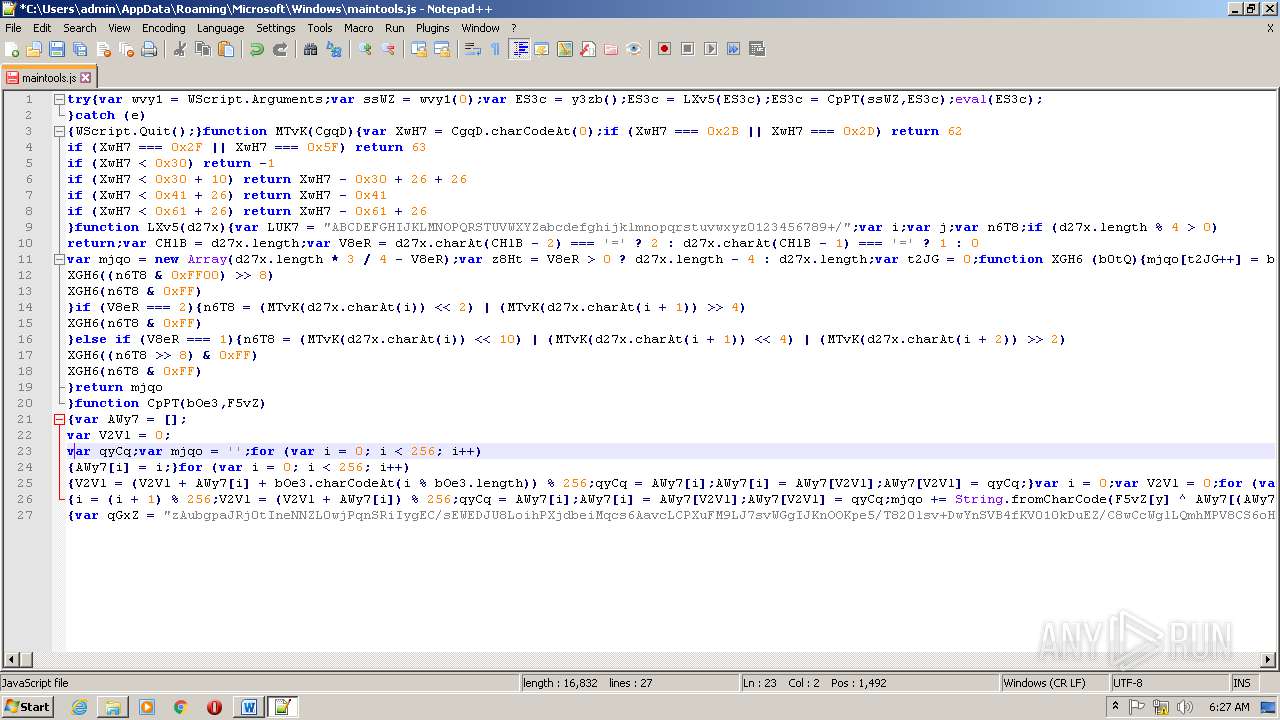The image size is (1280, 720).
Task: Redo the edit with the Redo arrow
Action: pyautogui.click(x=280, y=49)
